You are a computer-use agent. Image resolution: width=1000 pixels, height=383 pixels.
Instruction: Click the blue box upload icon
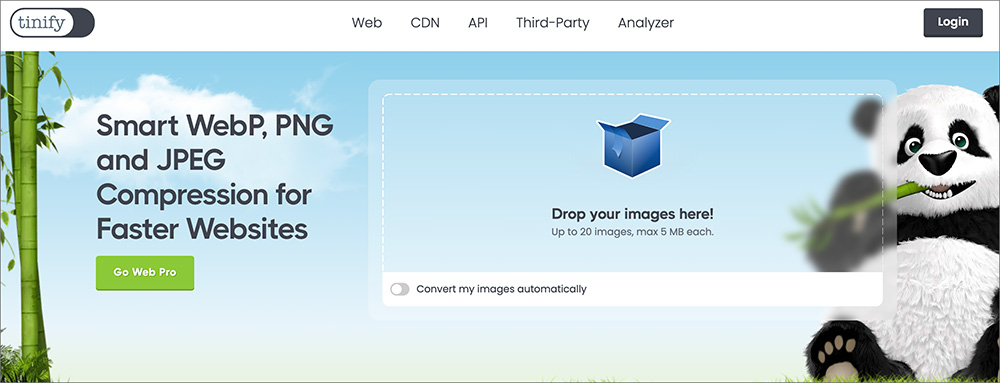[x=633, y=145]
